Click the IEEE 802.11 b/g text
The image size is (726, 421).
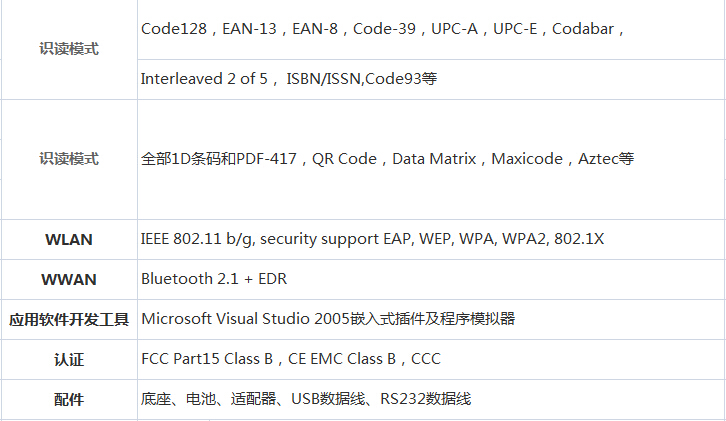pyautogui.click(x=196, y=239)
